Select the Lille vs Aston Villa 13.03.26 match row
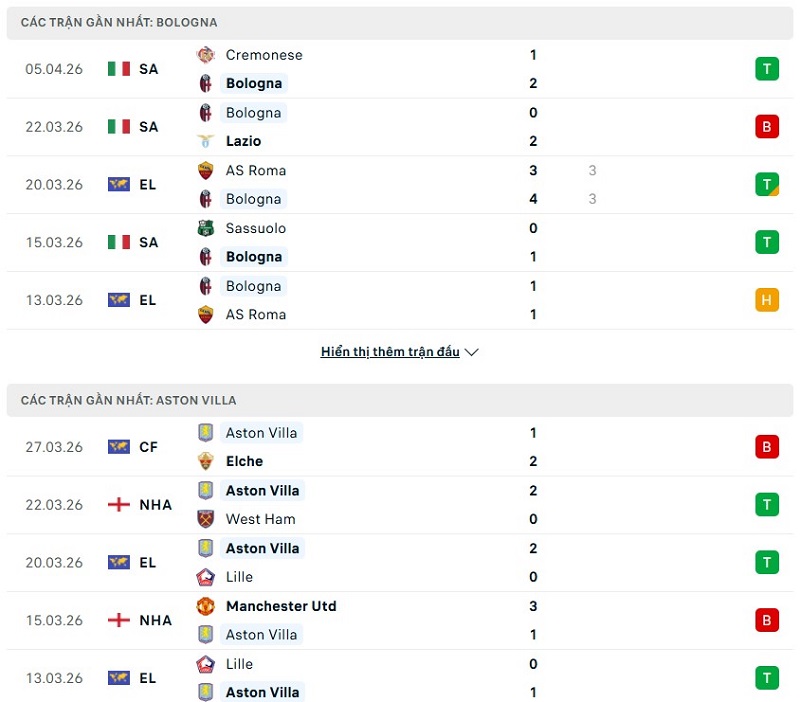 [x=400, y=678]
